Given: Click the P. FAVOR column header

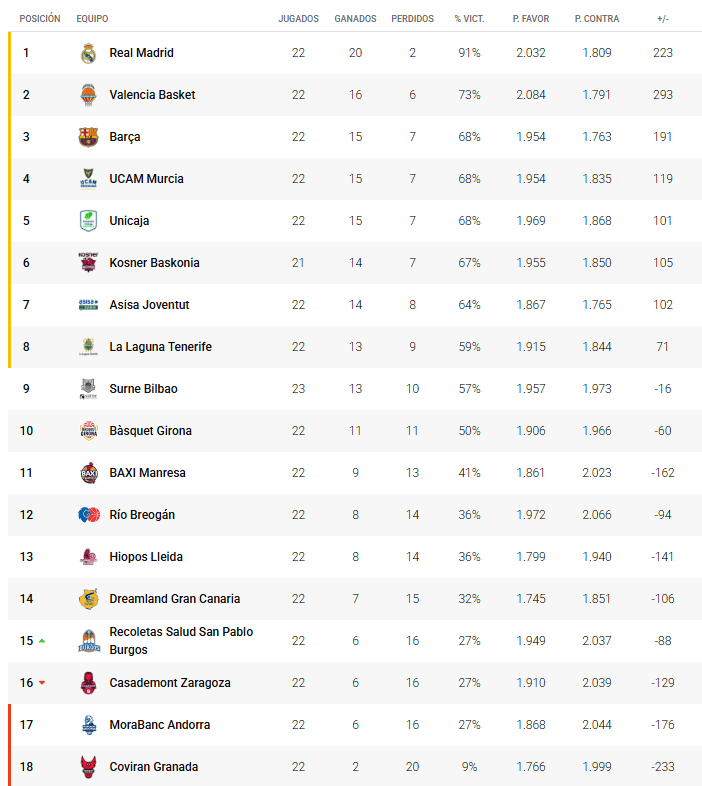Looking at the screenshot, I should pos(531,19).
